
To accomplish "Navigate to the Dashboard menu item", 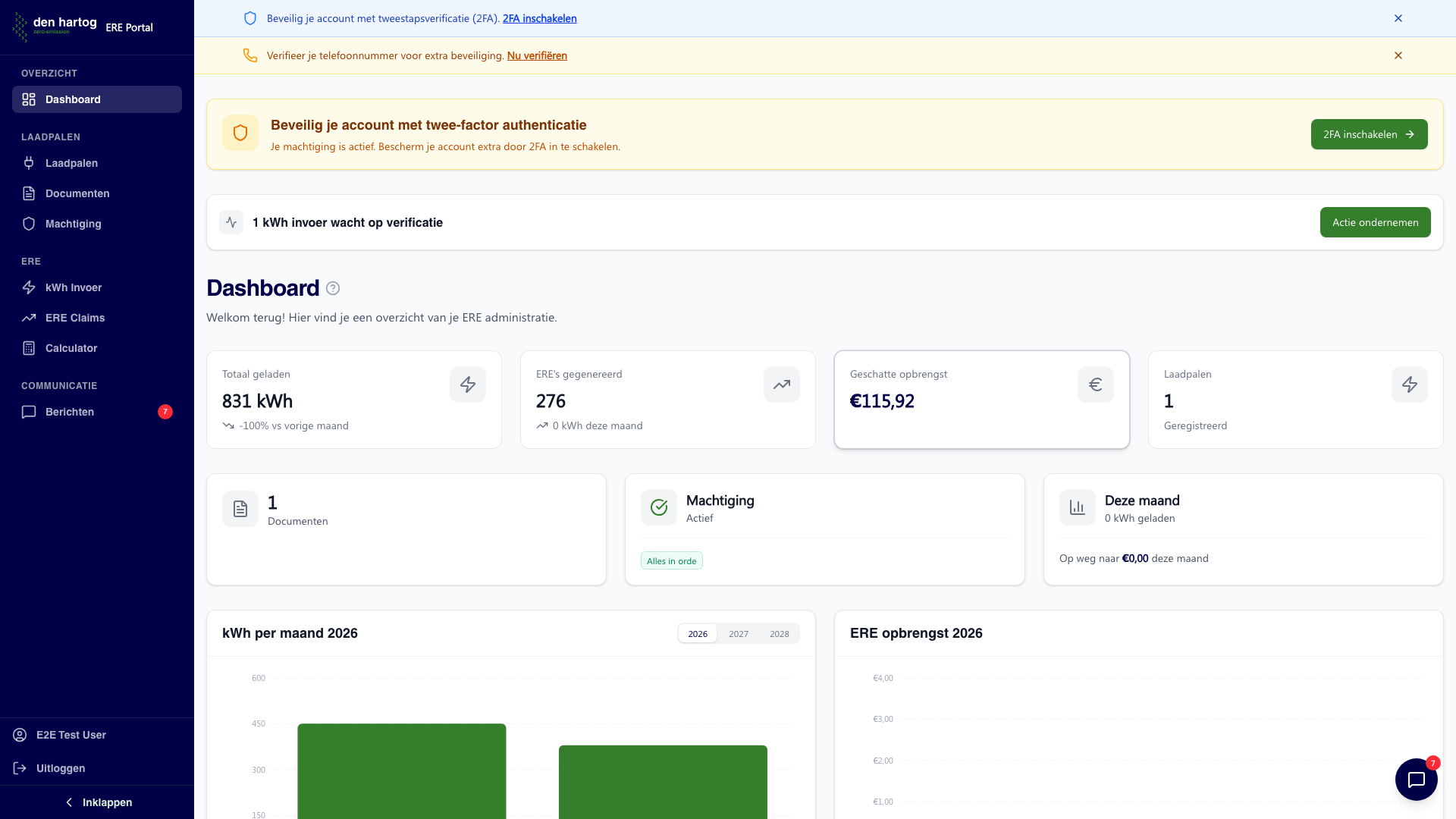I will 73,99.
